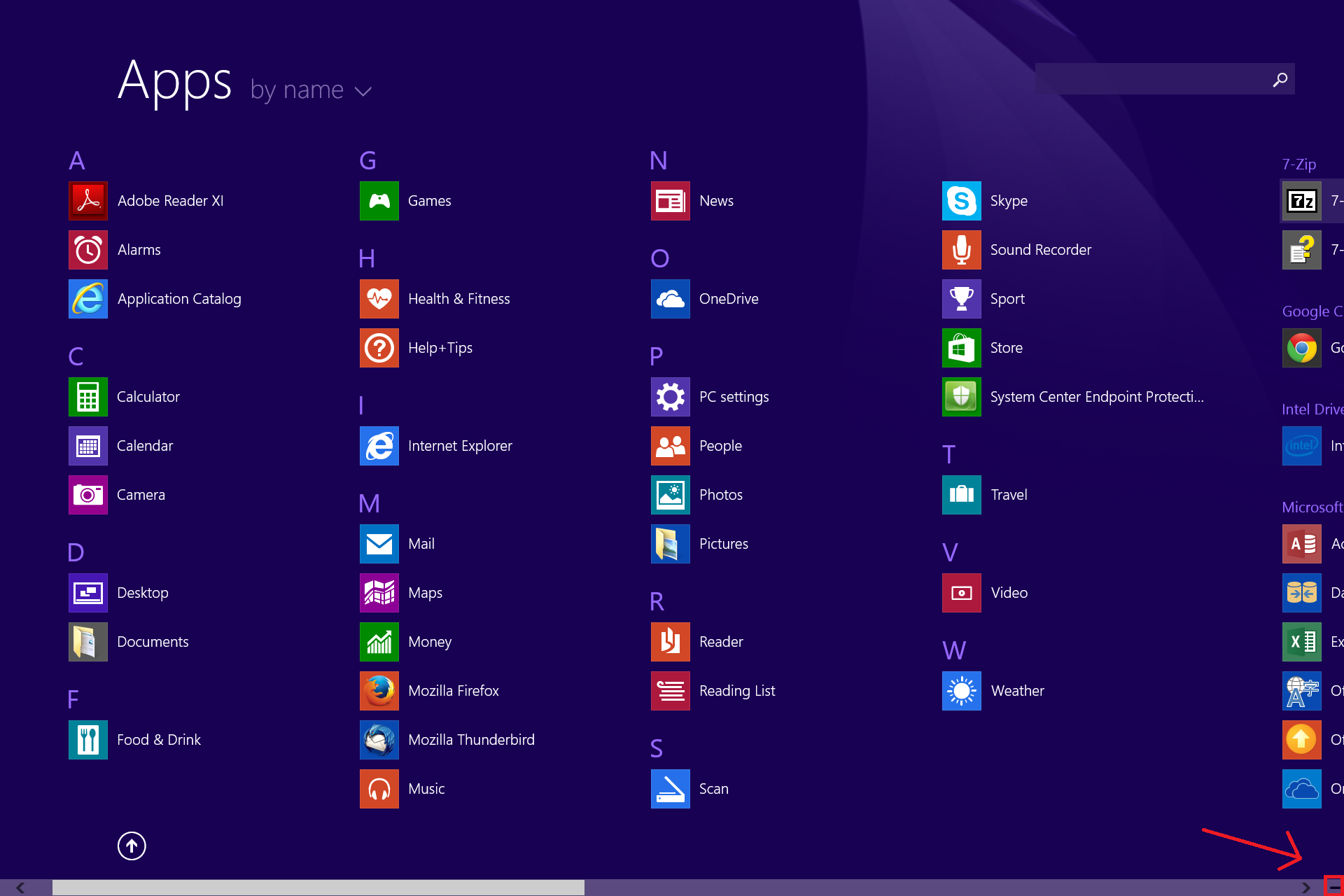Viewport: 1344px width, 896px height.
Task: Start Mozilla Firefox
Action: [379, 691]
